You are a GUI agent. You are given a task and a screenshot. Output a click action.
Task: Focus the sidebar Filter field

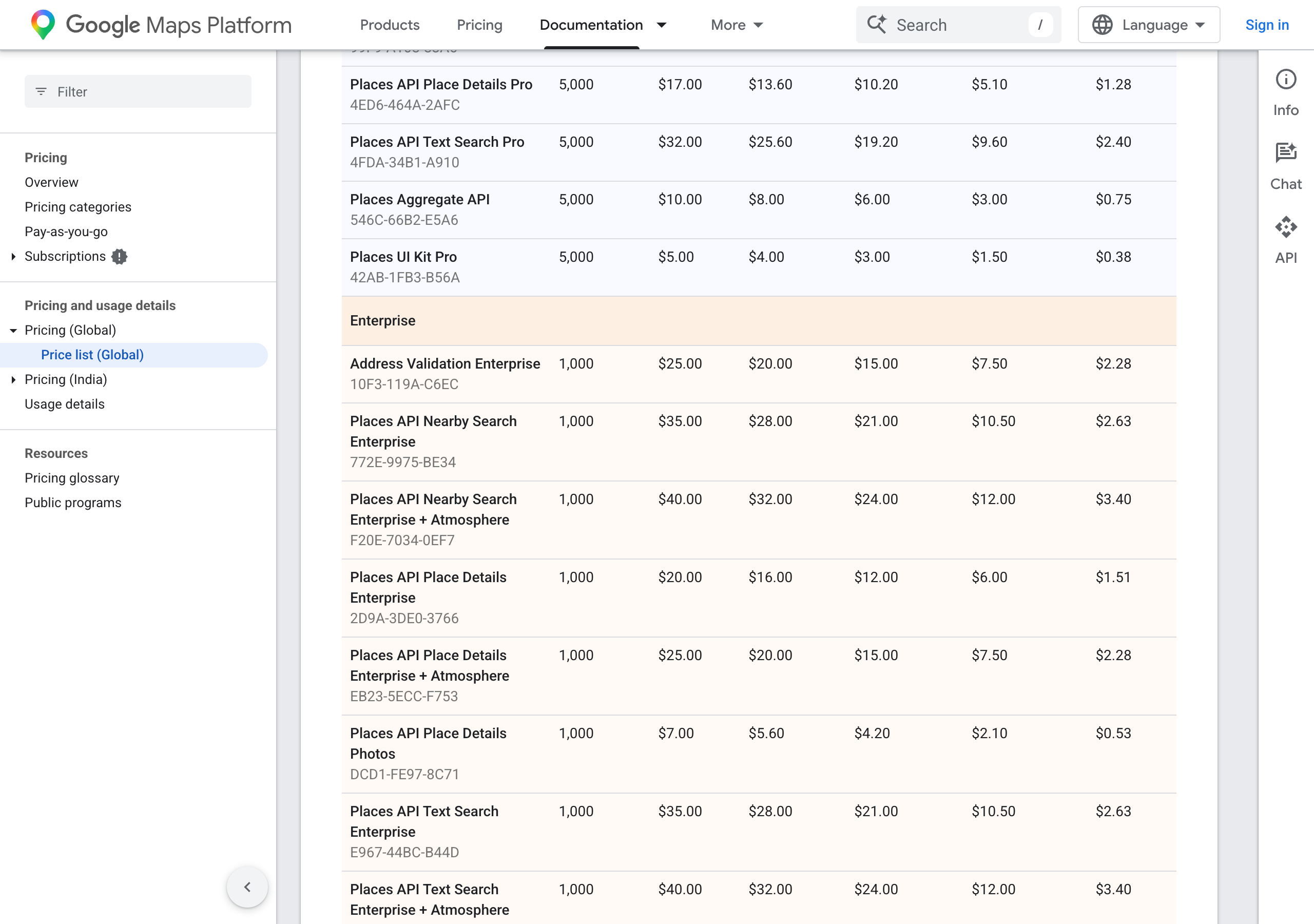coord(138,91)
